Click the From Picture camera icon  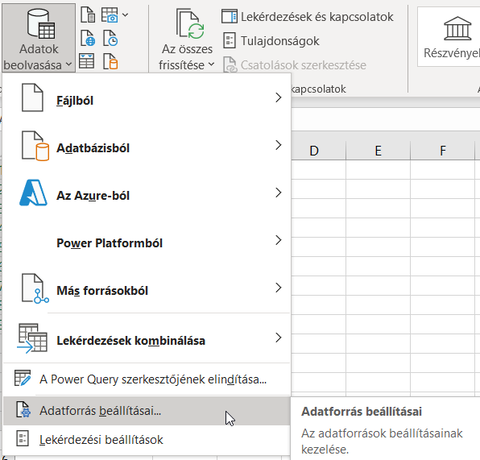[x=110, y=15]
